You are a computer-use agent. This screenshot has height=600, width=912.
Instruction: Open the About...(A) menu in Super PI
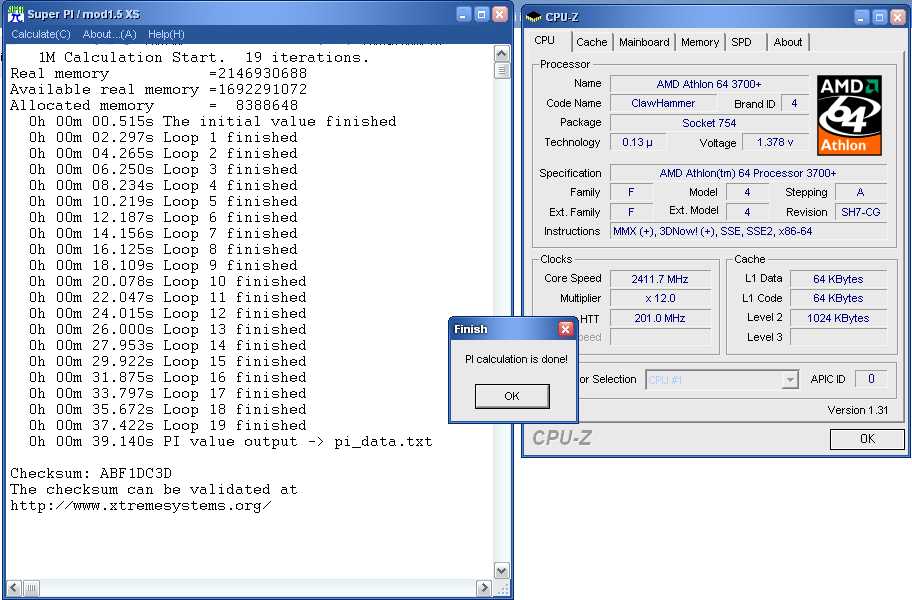coord(109,34)
